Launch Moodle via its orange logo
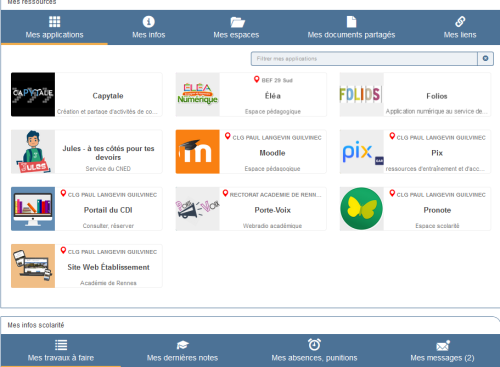 [x=198, y=152]
